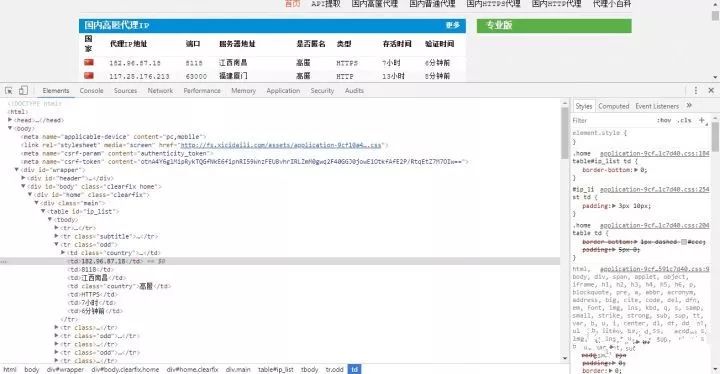Click DOM row ellipsis actions indicator
Viewport: 720px width, 374px height.
pyautogui.click(x=4, y=261)
